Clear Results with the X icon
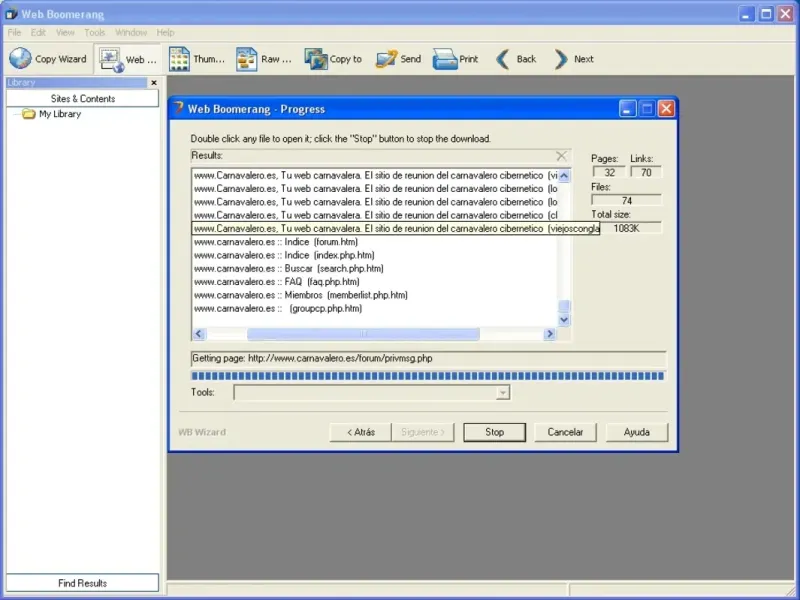The width and height of the screenshot is (800, 600). tap(561, 156)
